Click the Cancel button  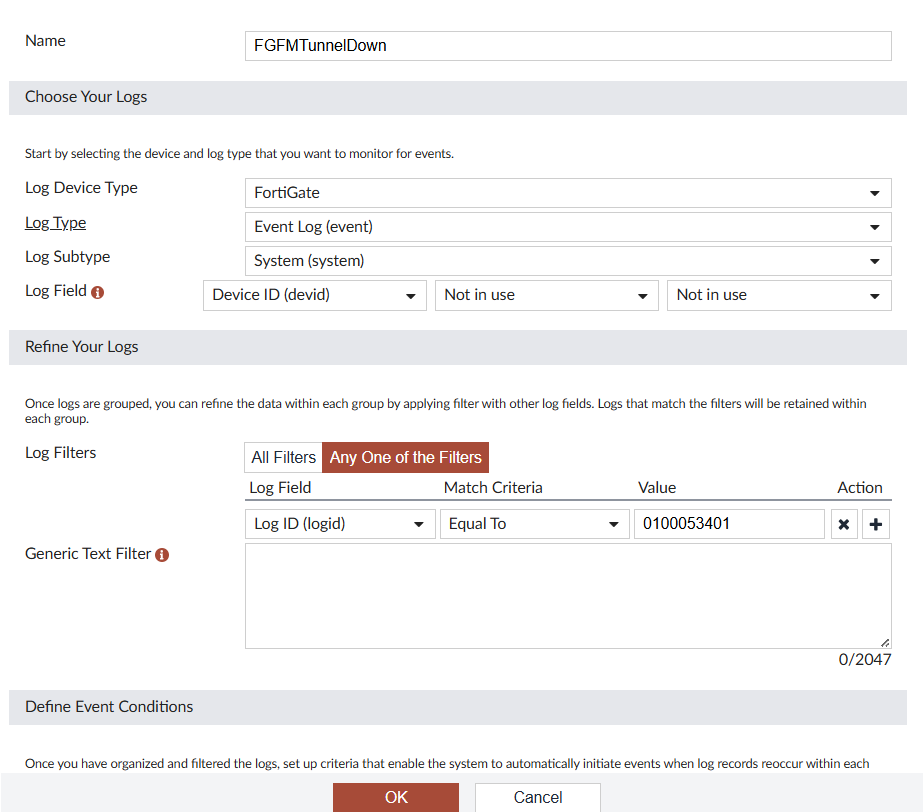(538, 797)
